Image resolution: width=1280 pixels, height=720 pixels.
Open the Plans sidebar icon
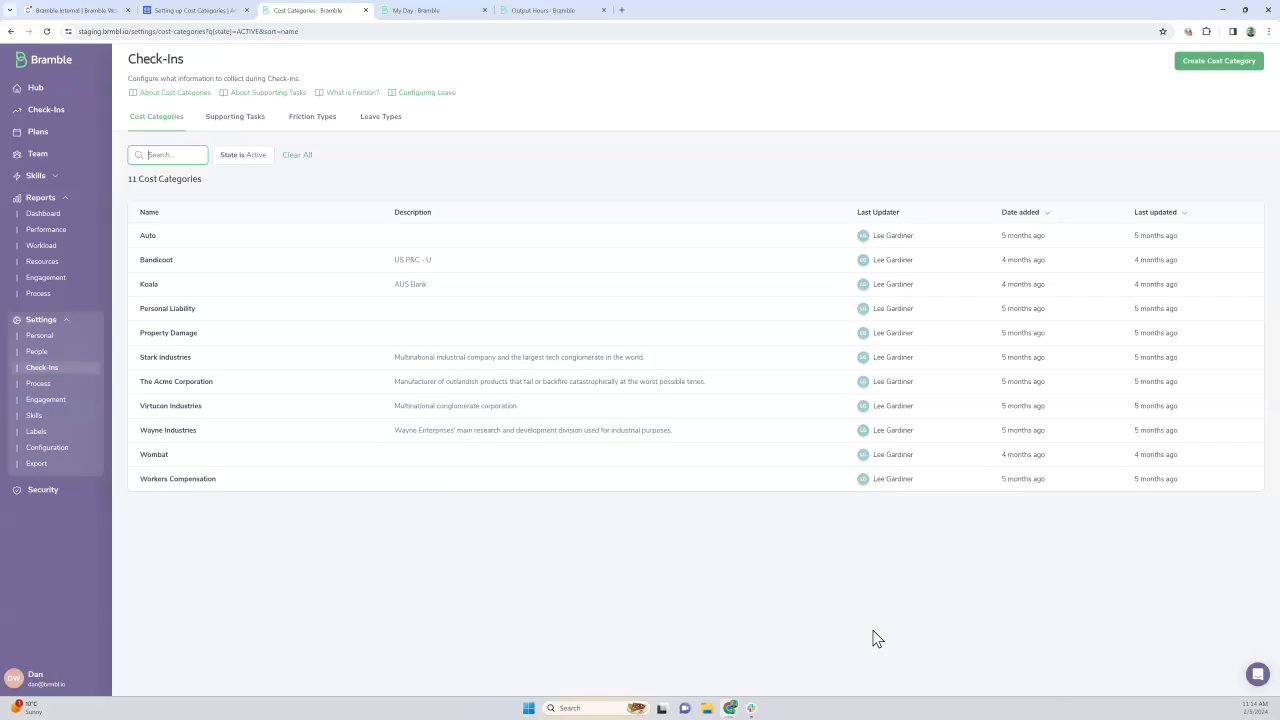click(x=17, y=132)
